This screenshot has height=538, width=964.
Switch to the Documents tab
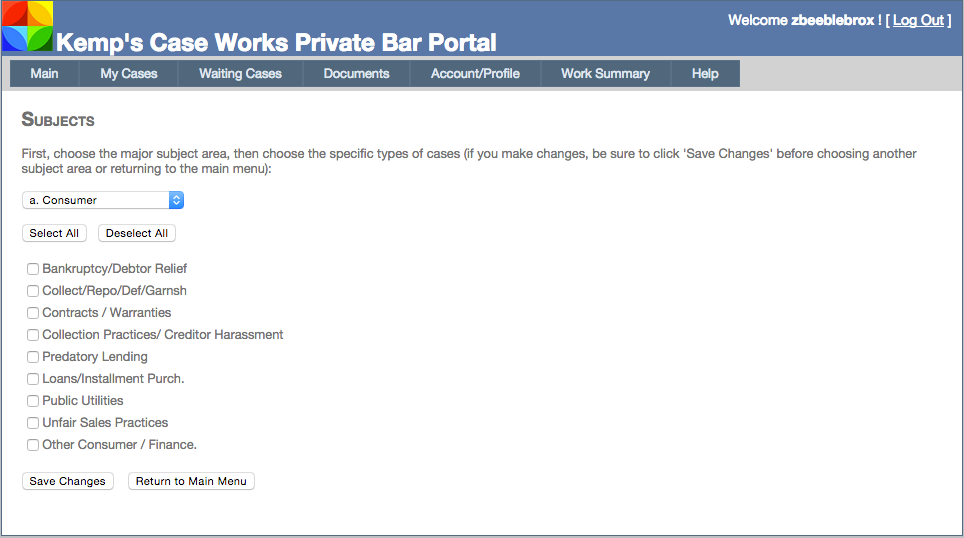[356, 73]
